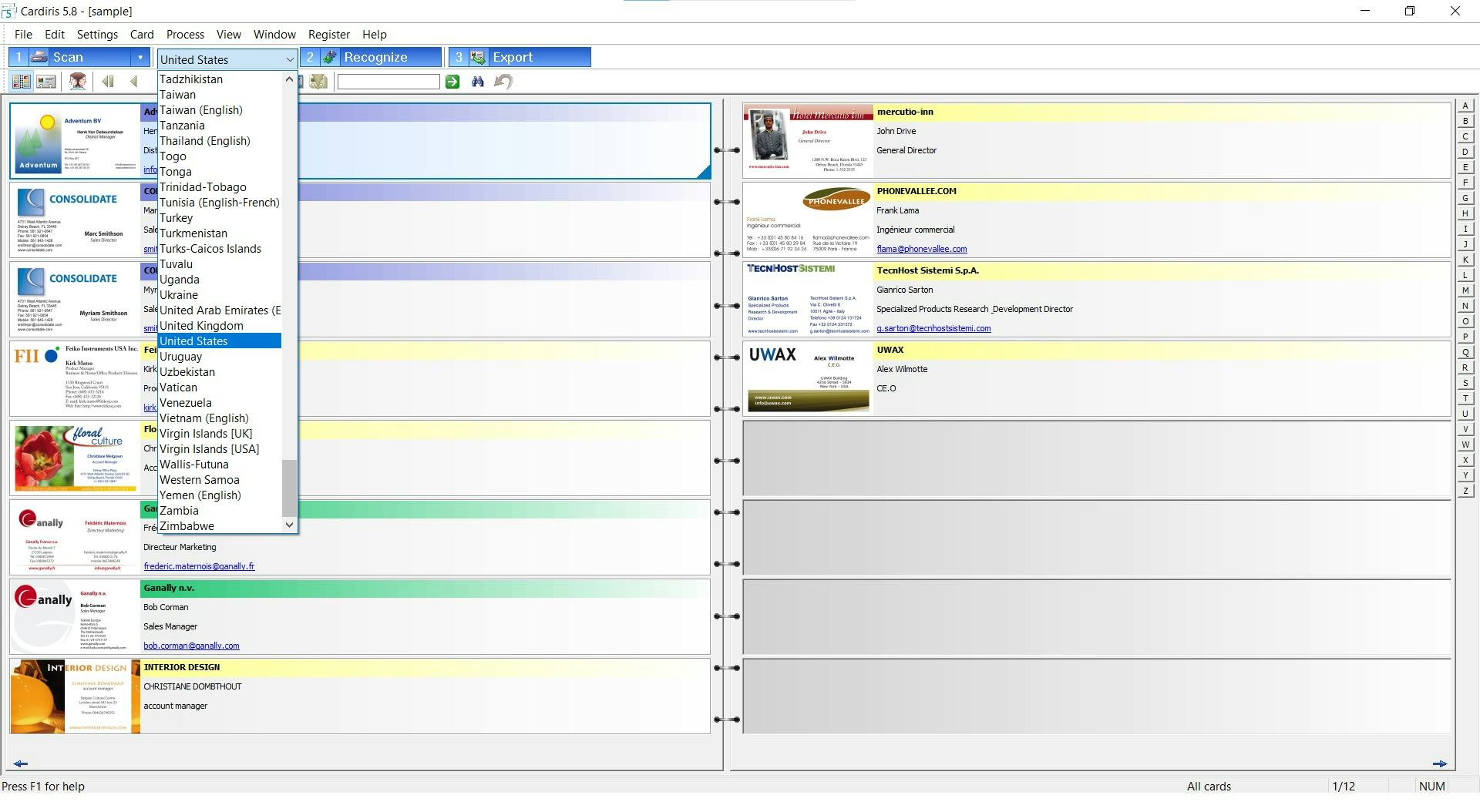Click the next page arrow at bottom right
The image size is (1480, 812).
[1439, 764]
